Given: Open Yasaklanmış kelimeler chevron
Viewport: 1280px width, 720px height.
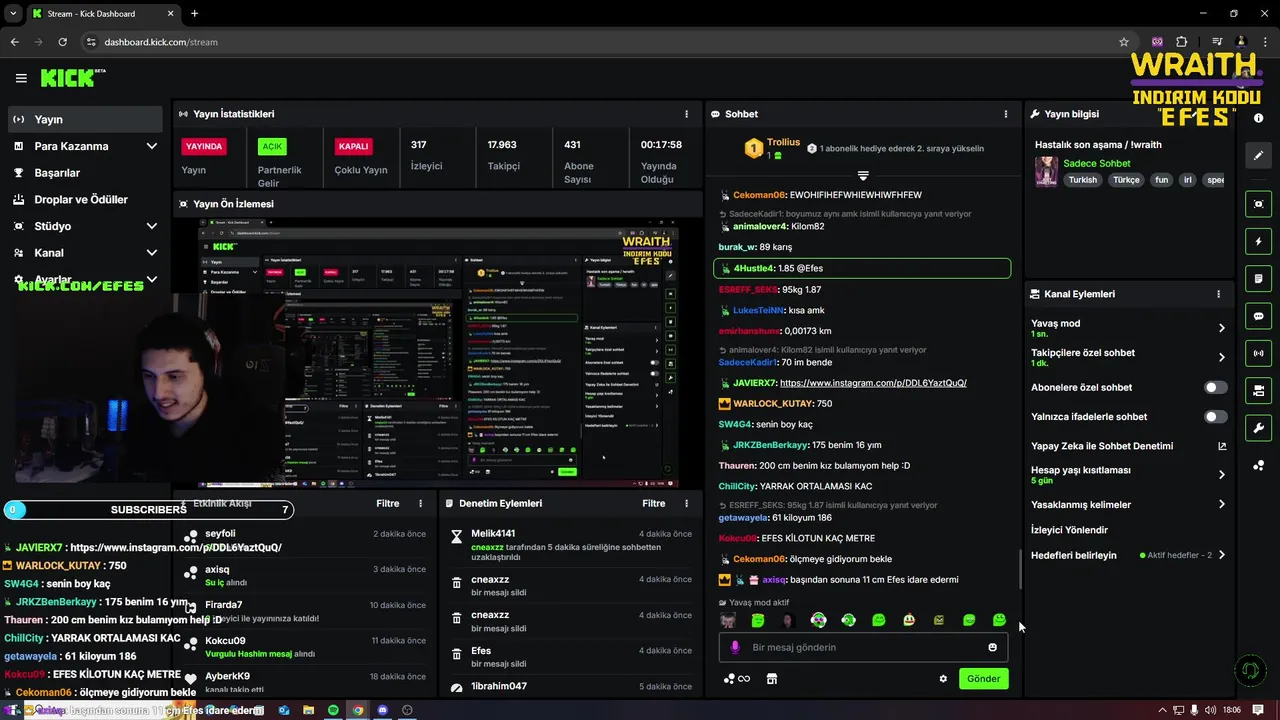Looking at the screenshot, I should [x=1221, y=504].
